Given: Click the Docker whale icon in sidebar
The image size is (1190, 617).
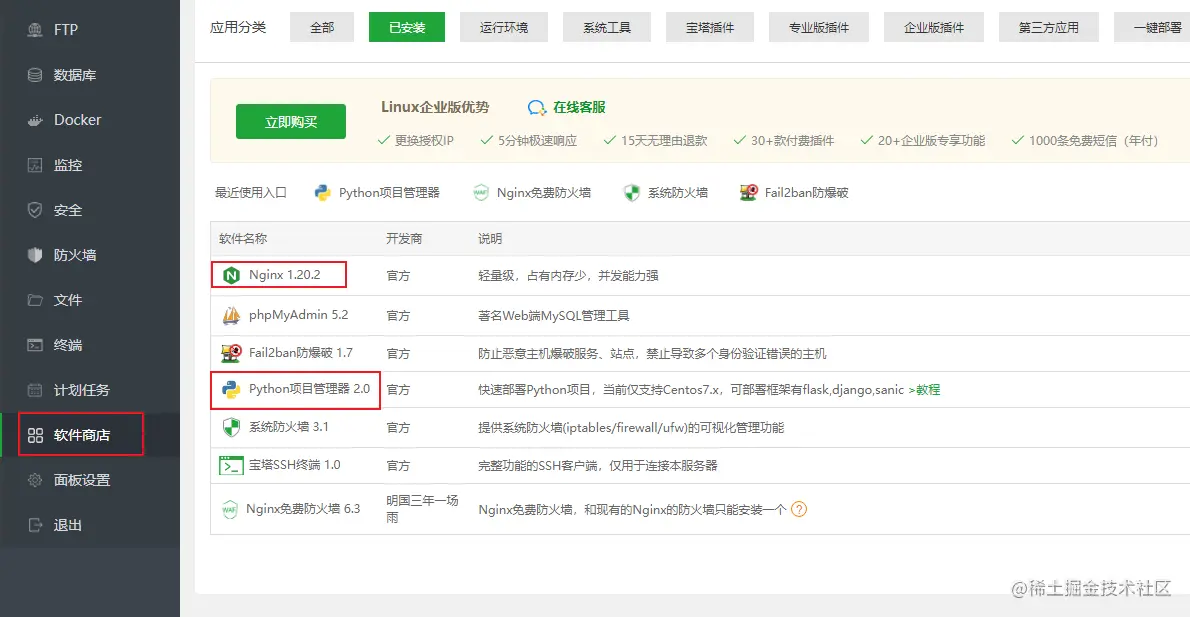Looking at the screenshot, I should [x=35, y=120].
